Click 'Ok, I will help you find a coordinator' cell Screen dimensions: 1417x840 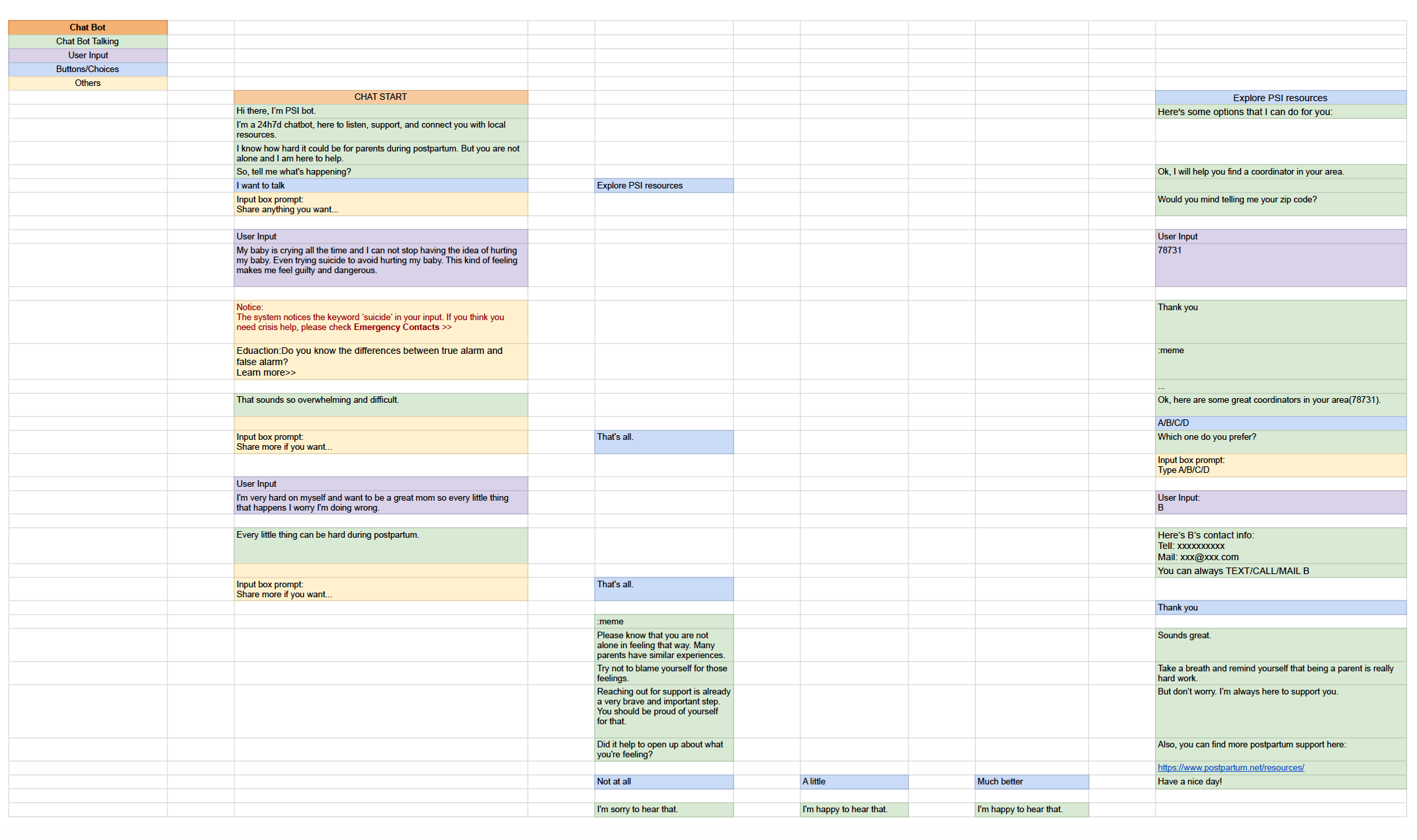[1281, 171]
